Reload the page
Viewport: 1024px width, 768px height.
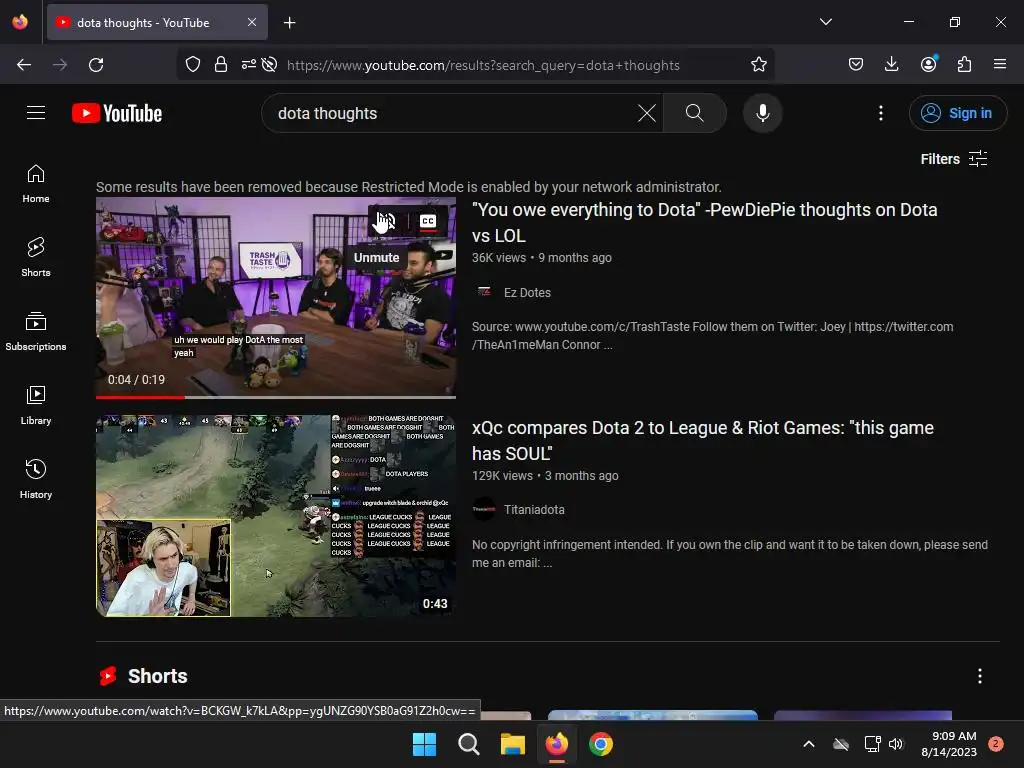click(x=96, y=65)
